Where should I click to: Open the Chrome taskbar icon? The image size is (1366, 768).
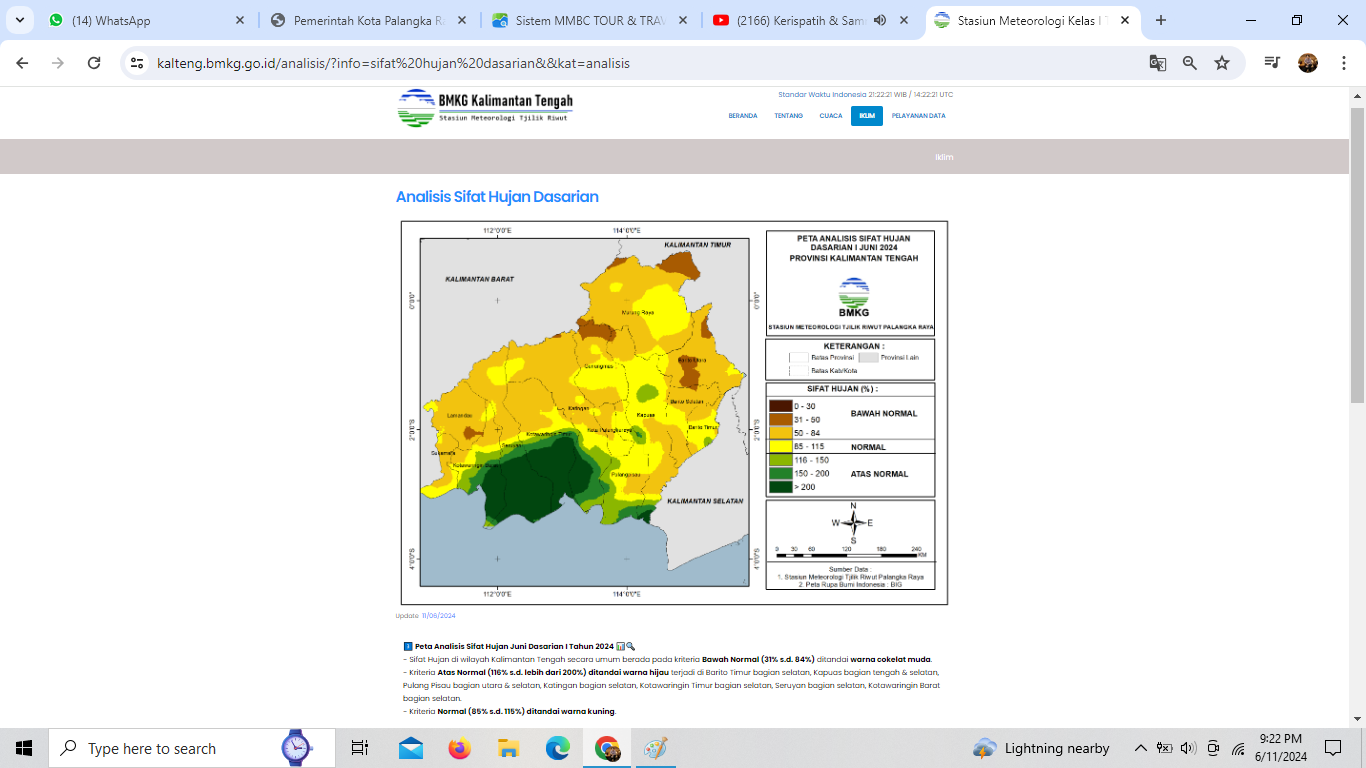[606, 748]
